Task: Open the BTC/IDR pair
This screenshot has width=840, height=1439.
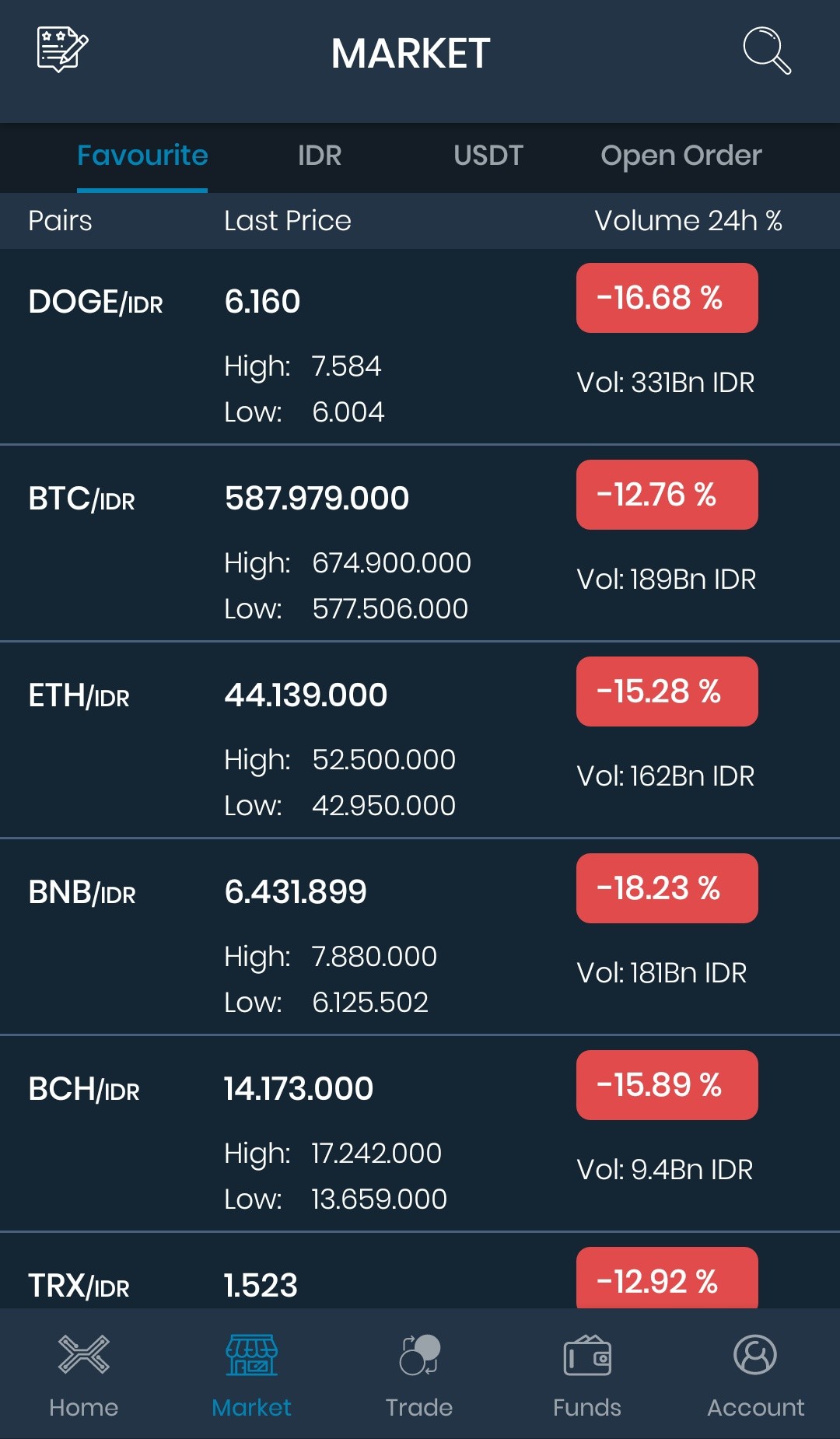Action: pos(420,544)
